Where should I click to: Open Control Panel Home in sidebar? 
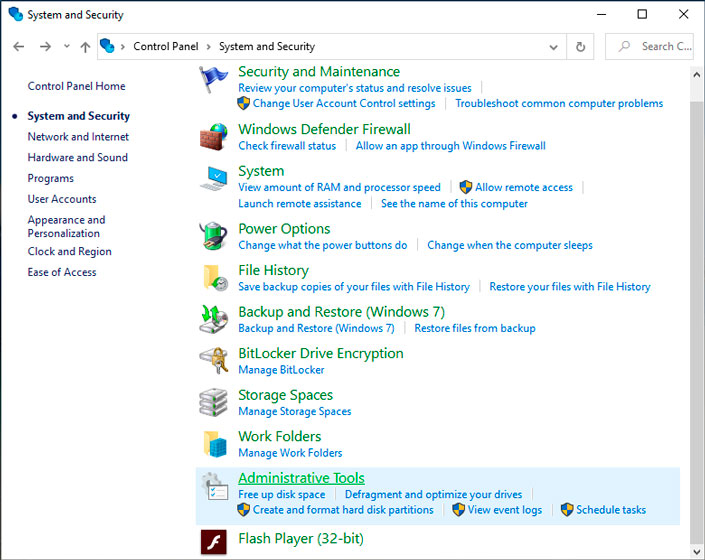[76, 86]
